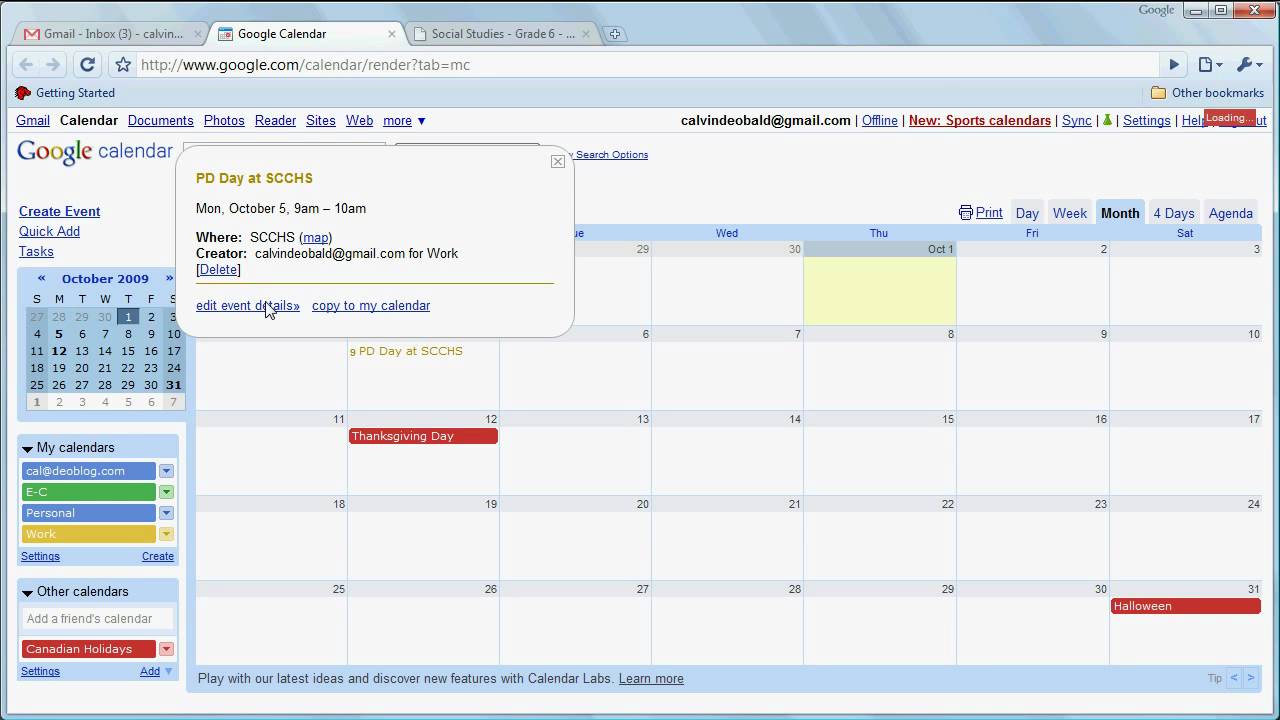1280x720 pixels.
Task: Open the Thanksgiving Day event
Action: [x=423, y=436]
